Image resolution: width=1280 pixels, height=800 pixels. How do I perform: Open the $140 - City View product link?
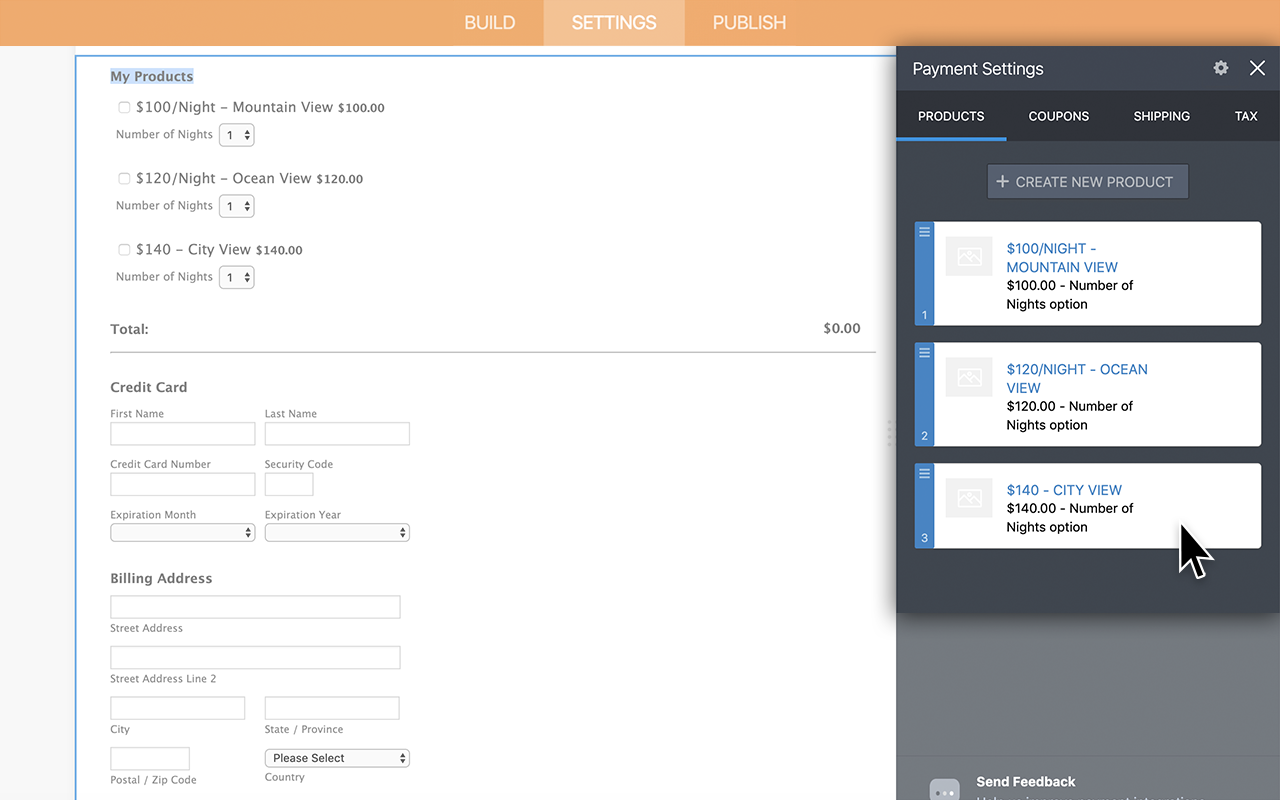1064,490
